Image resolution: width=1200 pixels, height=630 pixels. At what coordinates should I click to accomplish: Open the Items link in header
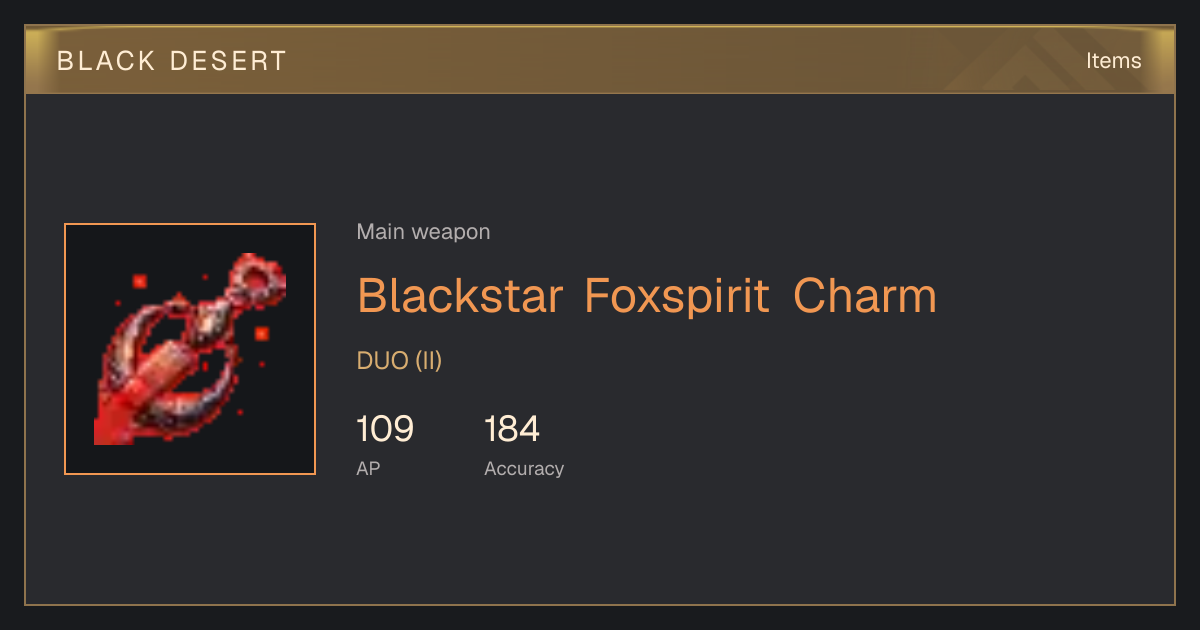pos(1113,61)
